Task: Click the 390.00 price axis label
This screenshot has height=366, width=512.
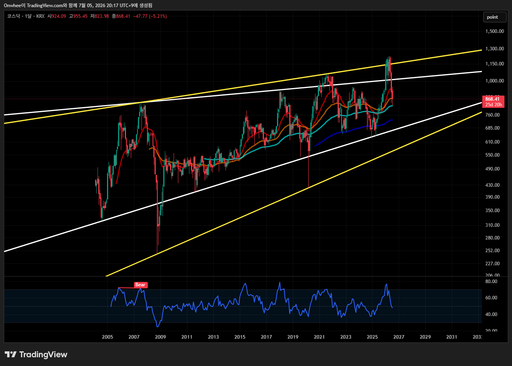Action: point(493,197)
